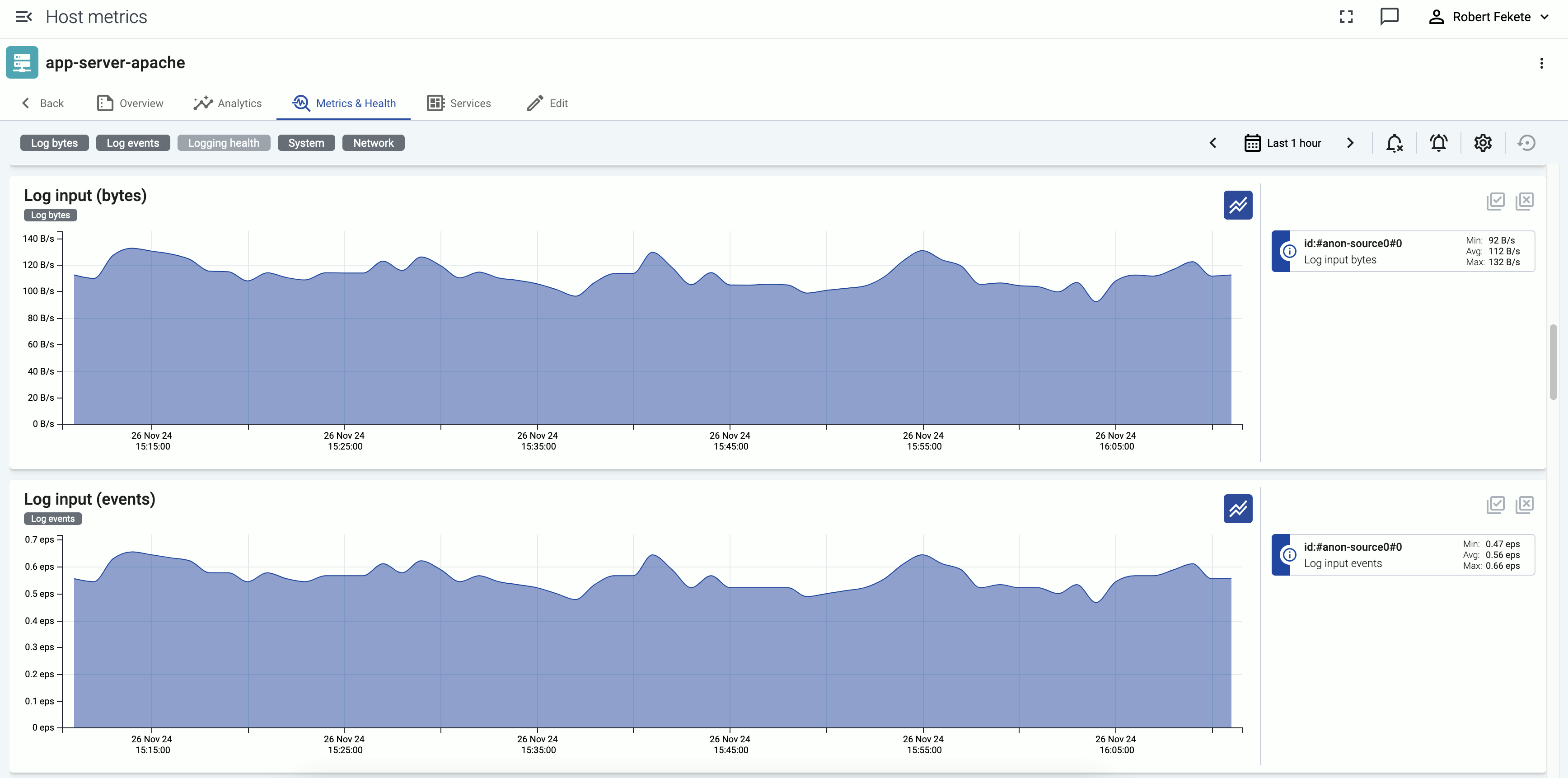Go to previous time range
The height and width of the screenshot is (778, 1568).
[x=1212, y=143]
